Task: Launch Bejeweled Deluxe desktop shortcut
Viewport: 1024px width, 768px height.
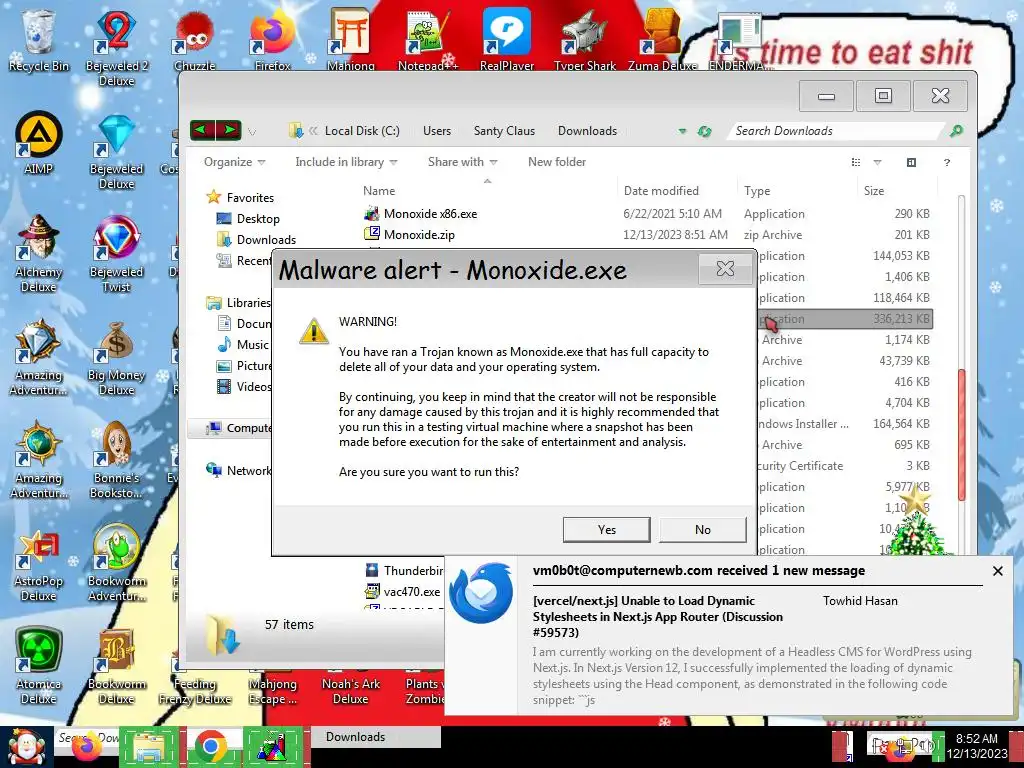Action: point(117,152)
